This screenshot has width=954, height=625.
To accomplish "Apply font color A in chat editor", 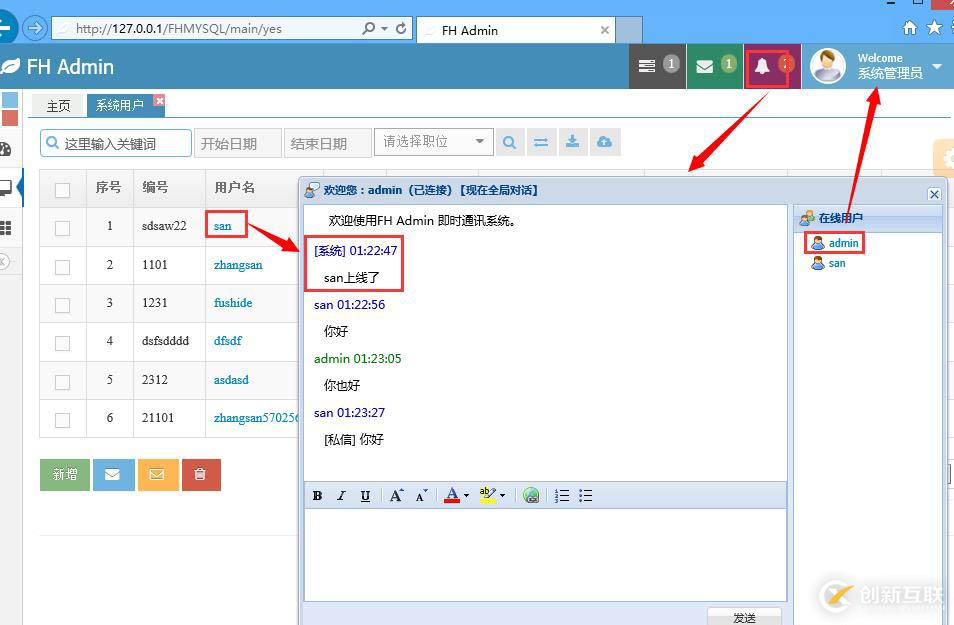I will [x=451, y=495].
